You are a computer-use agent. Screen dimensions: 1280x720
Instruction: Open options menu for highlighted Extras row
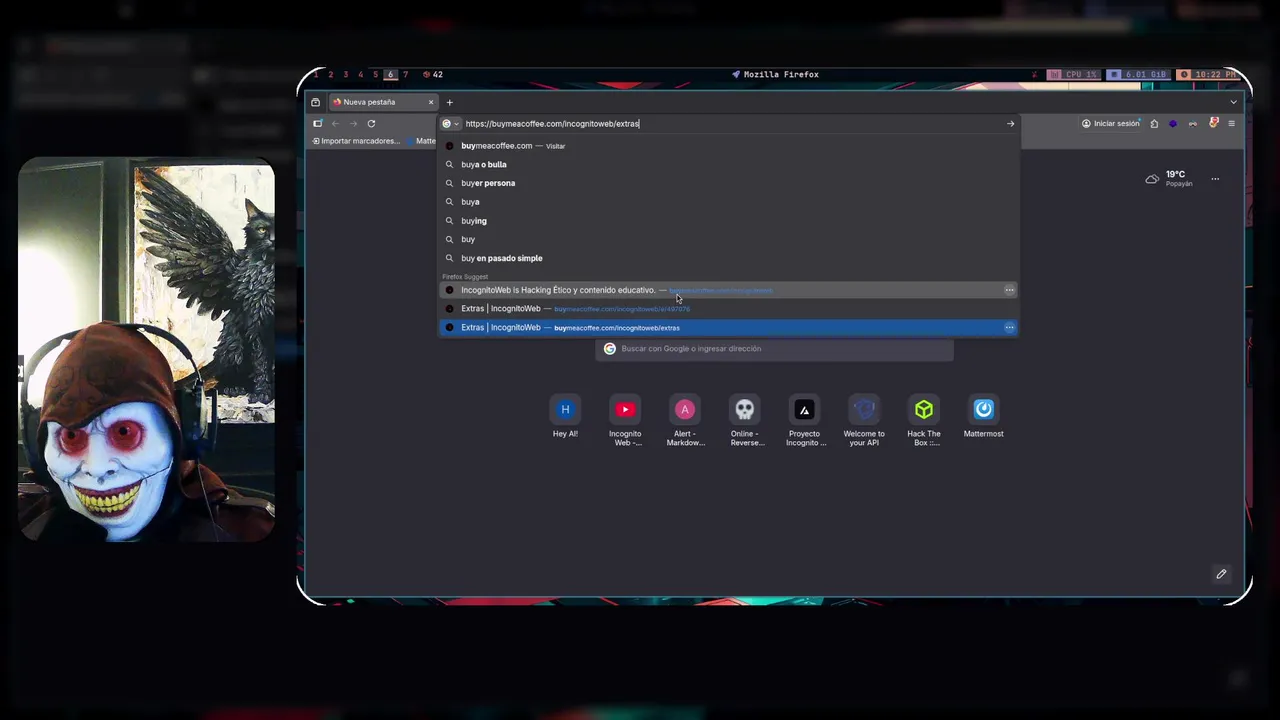[x=1009, y=328]
